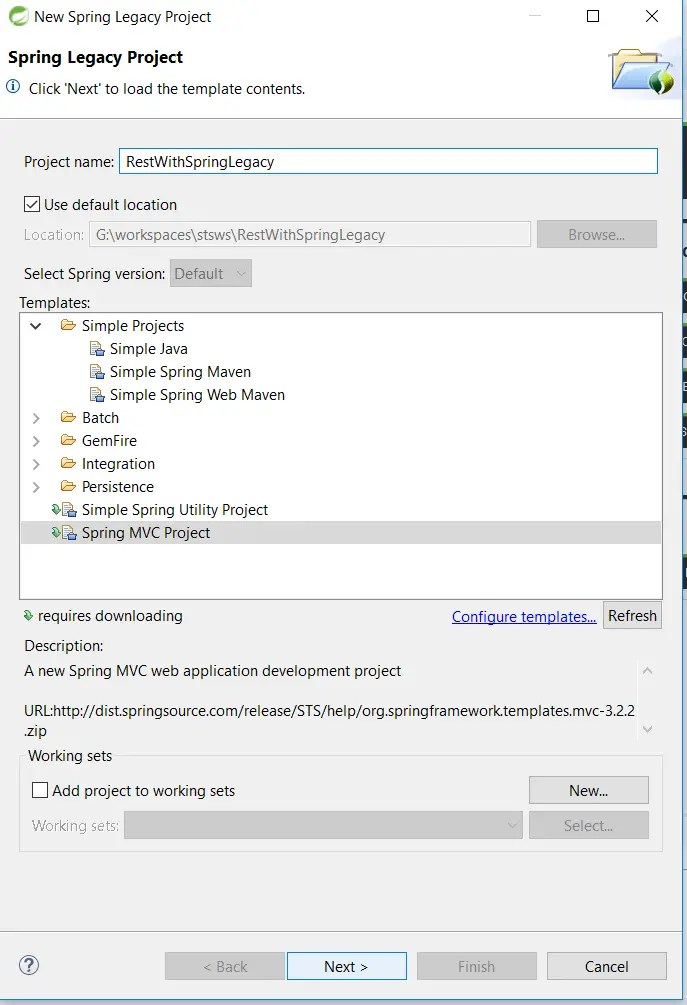Create a new working set with New
Image resolution: width=687 pixels, height=1005 pixels.
588,790
